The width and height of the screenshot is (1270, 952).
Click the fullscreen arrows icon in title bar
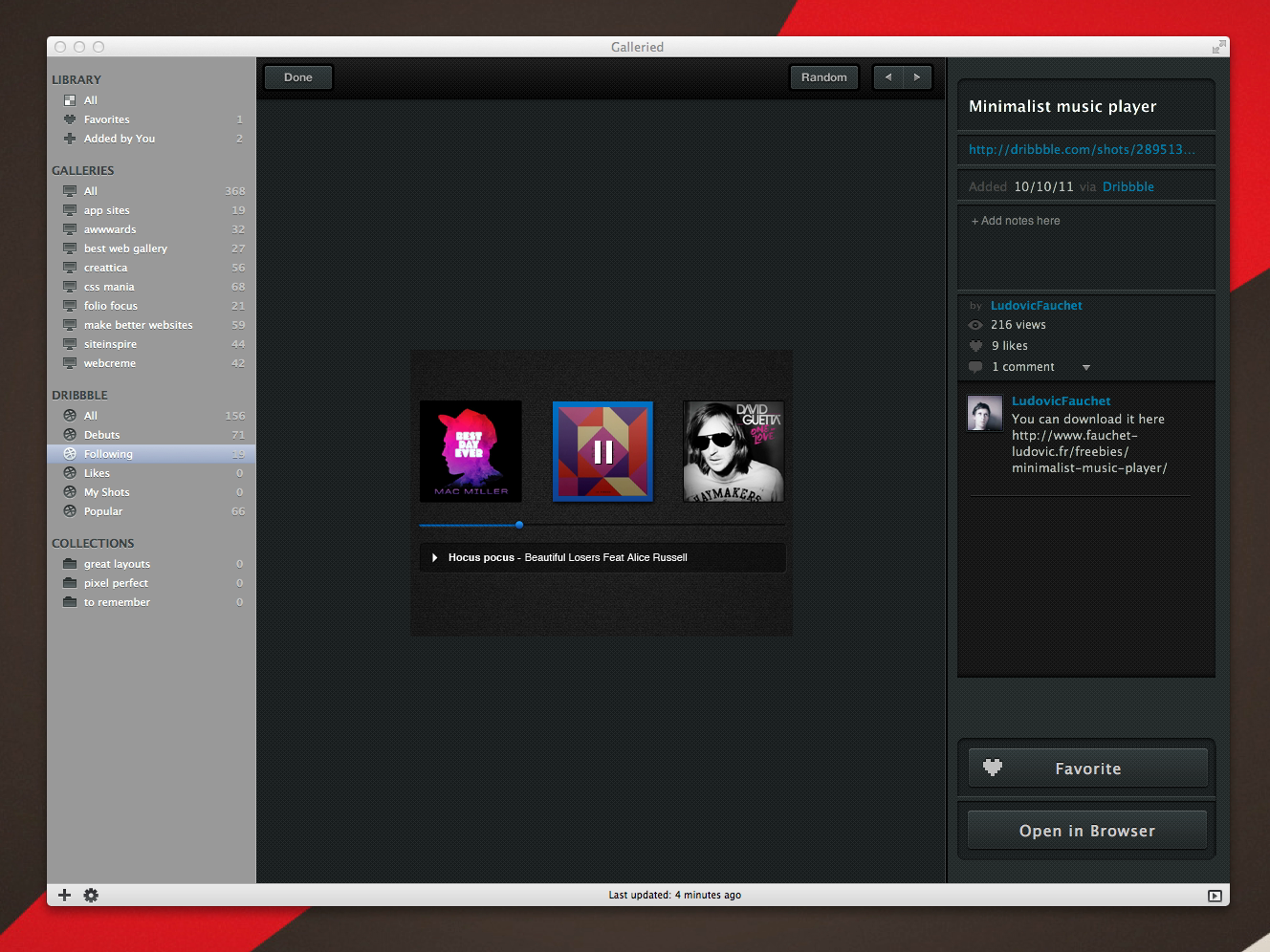point(1218,47)
